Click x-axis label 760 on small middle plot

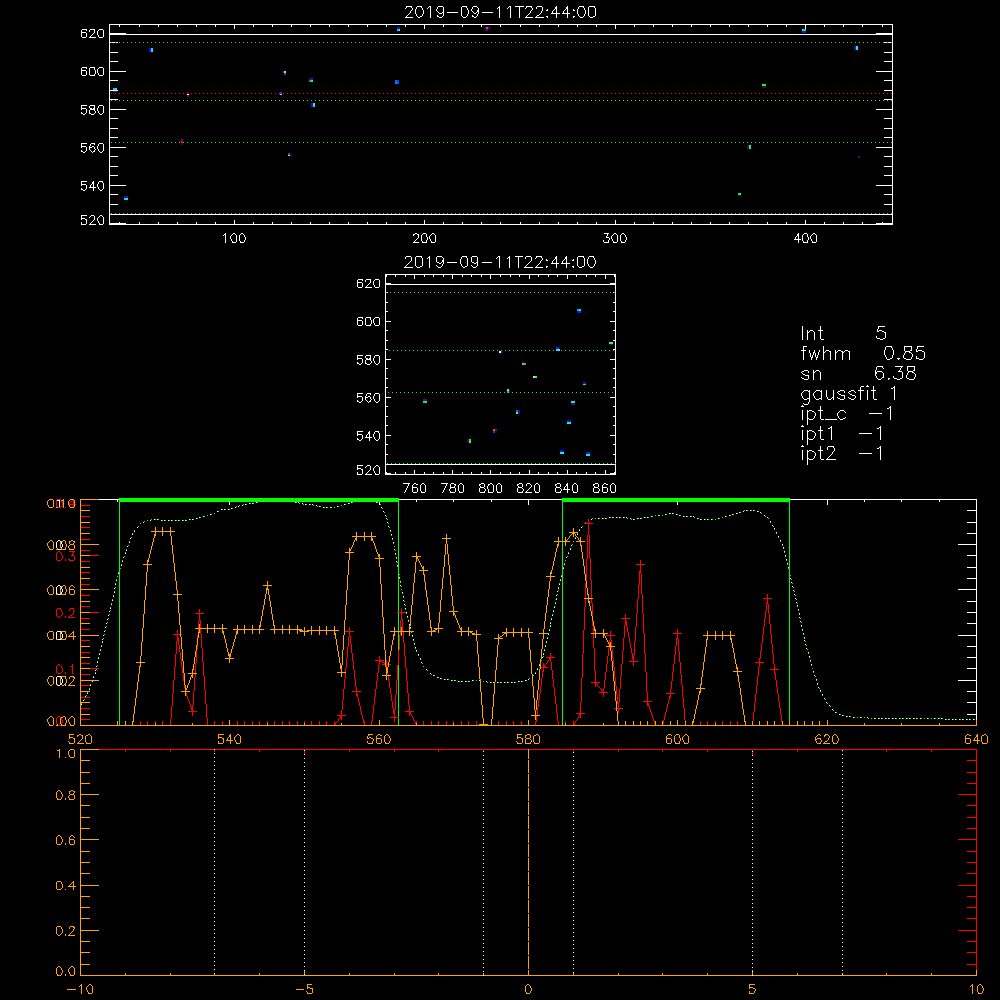point(415,489)
